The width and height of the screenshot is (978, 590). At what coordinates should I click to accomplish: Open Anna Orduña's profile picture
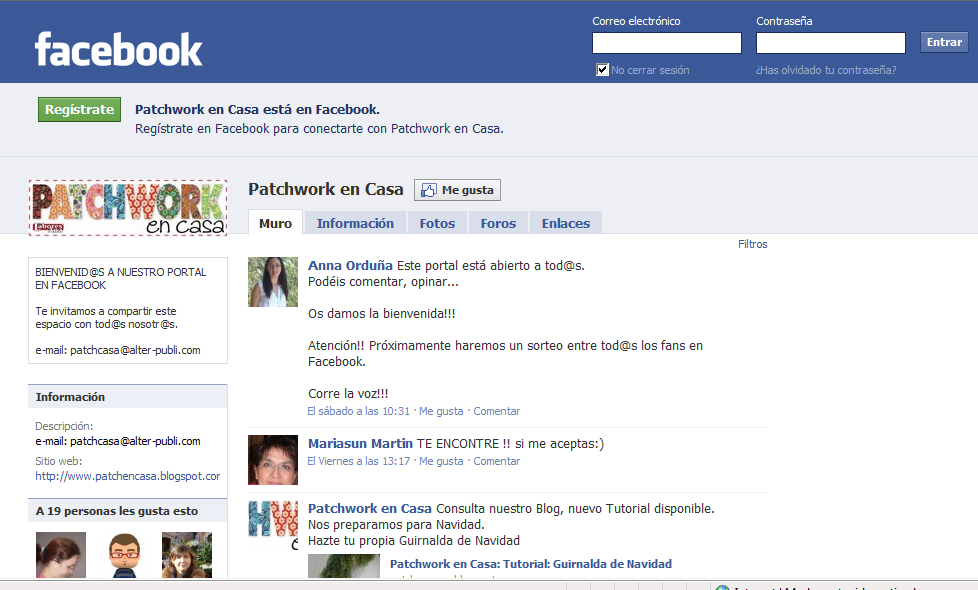pyautogui.click(x=273, y=282)
